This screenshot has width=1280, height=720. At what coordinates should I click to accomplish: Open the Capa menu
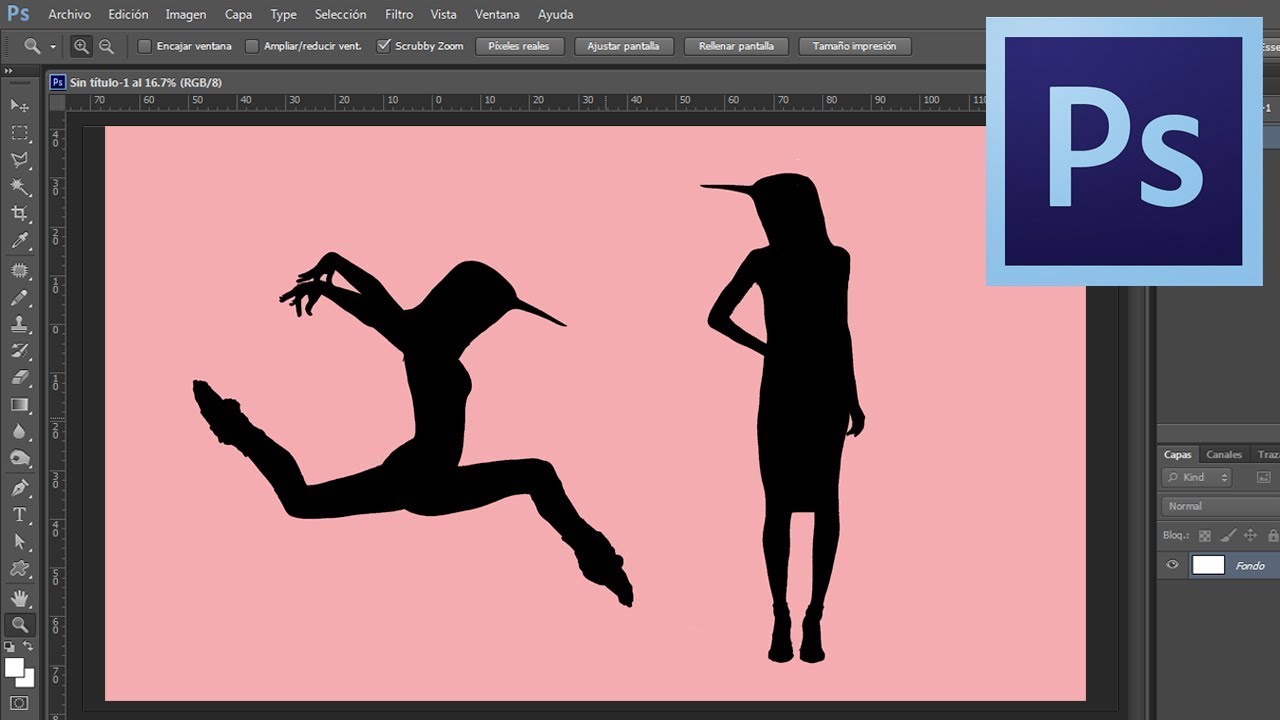tap(238, 14)
